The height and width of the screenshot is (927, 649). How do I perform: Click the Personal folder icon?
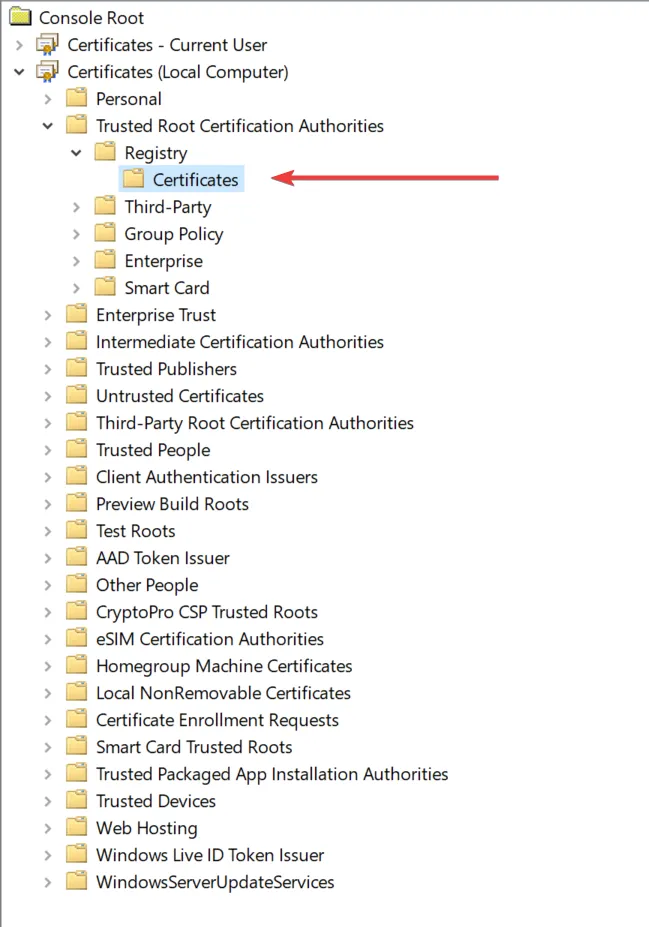click(76, 98)
